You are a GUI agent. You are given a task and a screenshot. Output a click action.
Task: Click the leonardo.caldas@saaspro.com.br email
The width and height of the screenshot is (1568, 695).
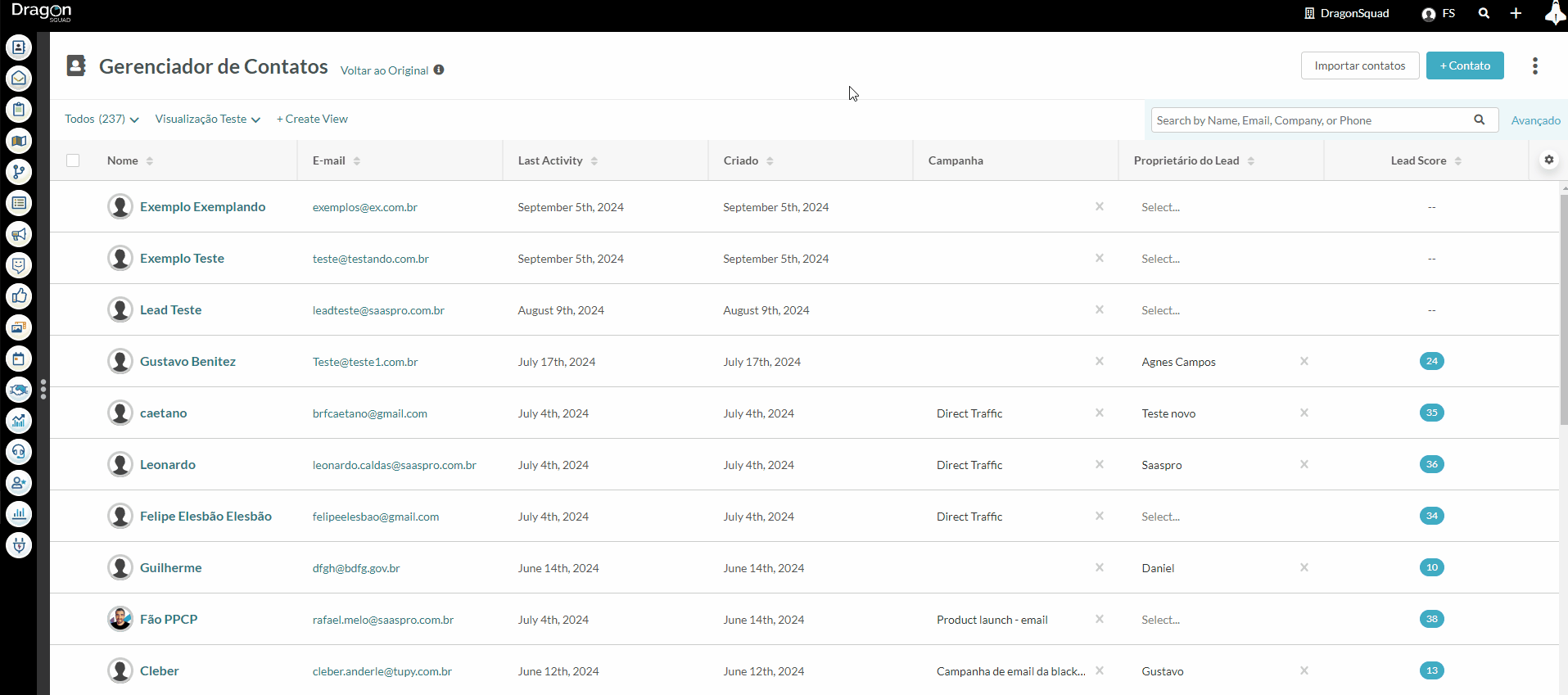(x=394, y=465)
